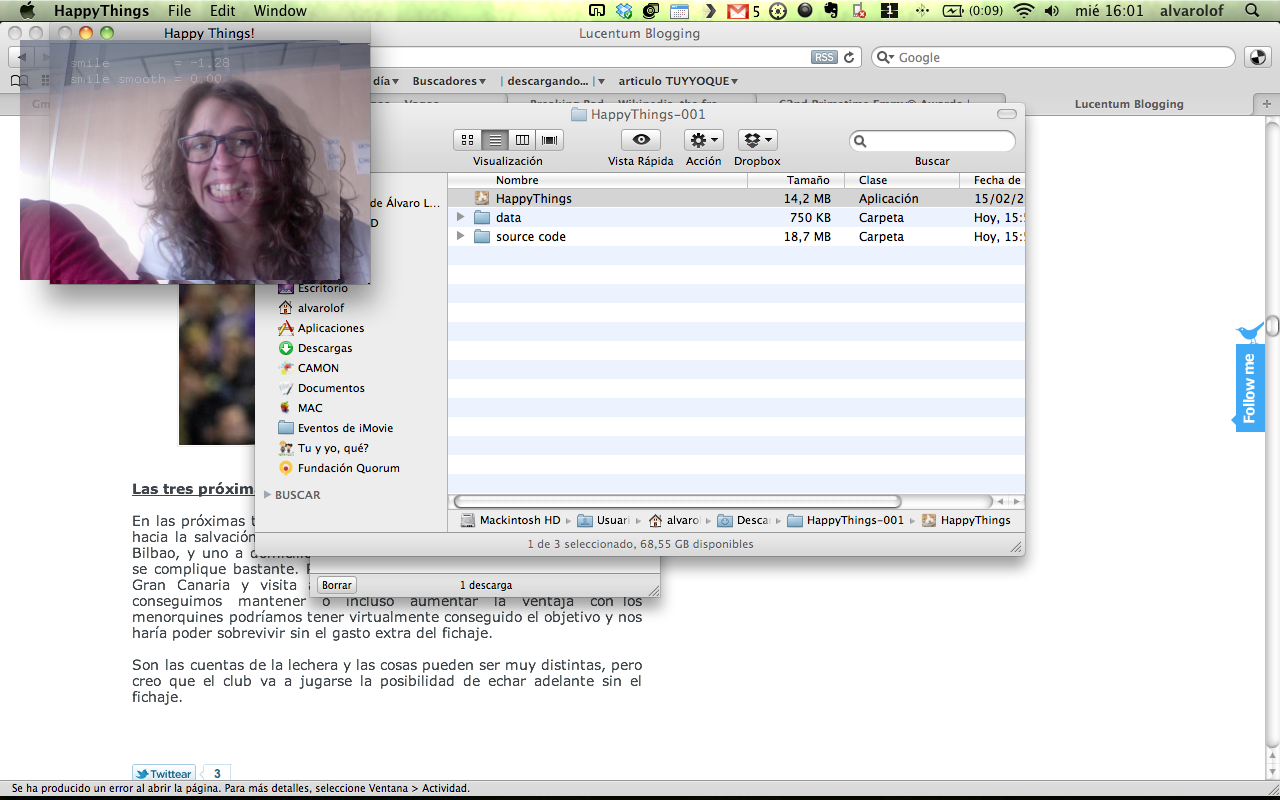Screen dimensions: 1280x800
Task: Open the Acción gear dropdown
Action: (x=703, y=140)
